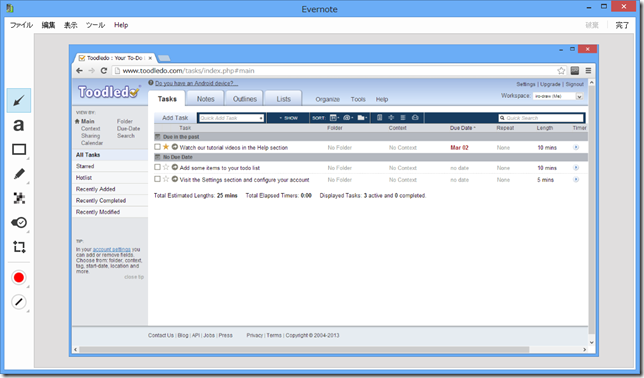Screen dimensions: 644x378
Task: Open the 編集 menu
Action: 48,25
